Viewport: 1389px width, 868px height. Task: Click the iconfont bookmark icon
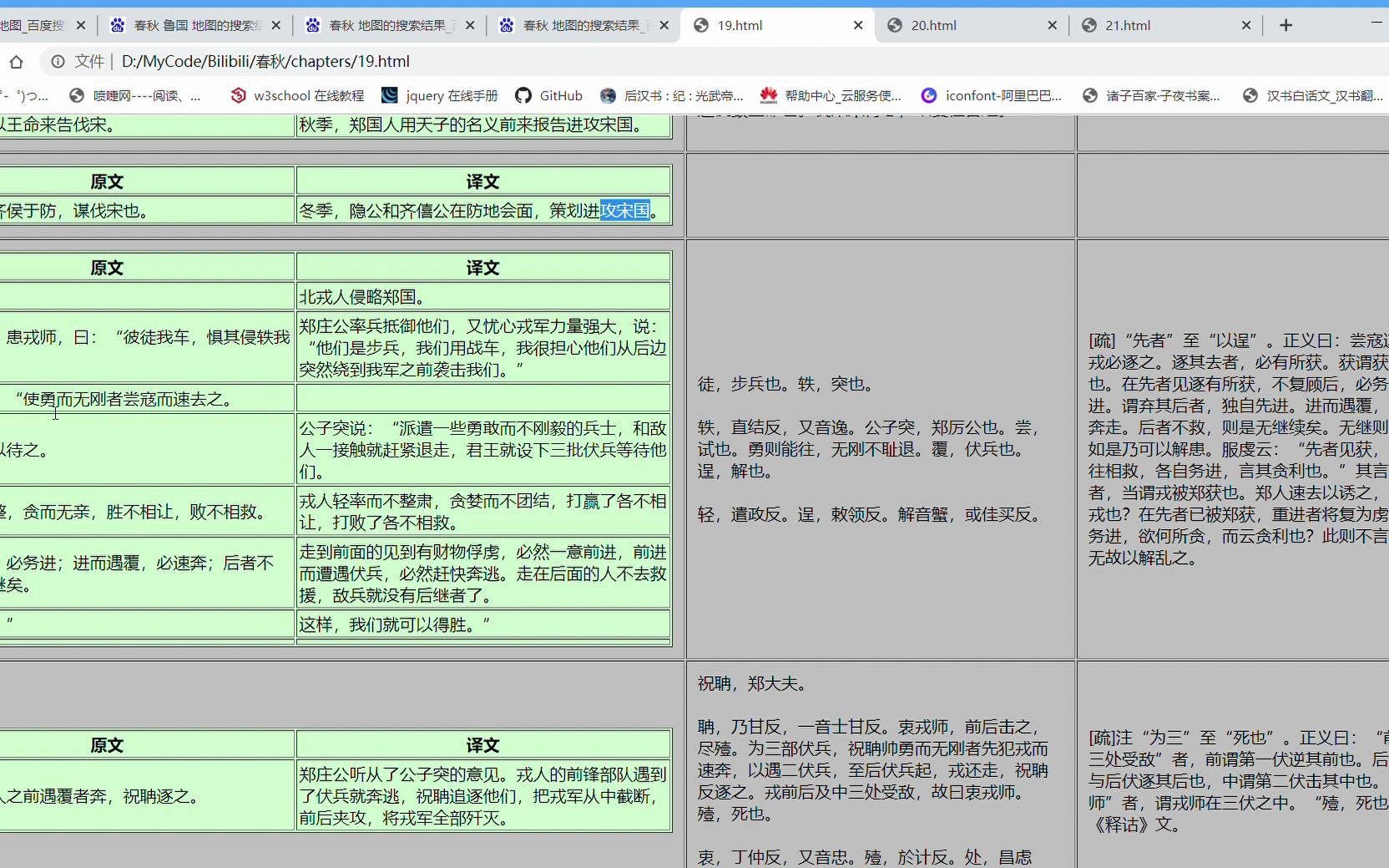tap(928, 96)
